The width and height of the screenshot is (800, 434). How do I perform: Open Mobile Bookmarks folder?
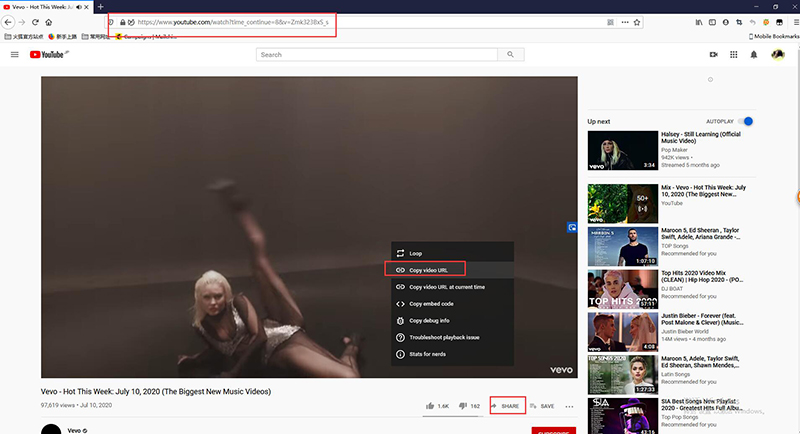(x=773, y=36)
